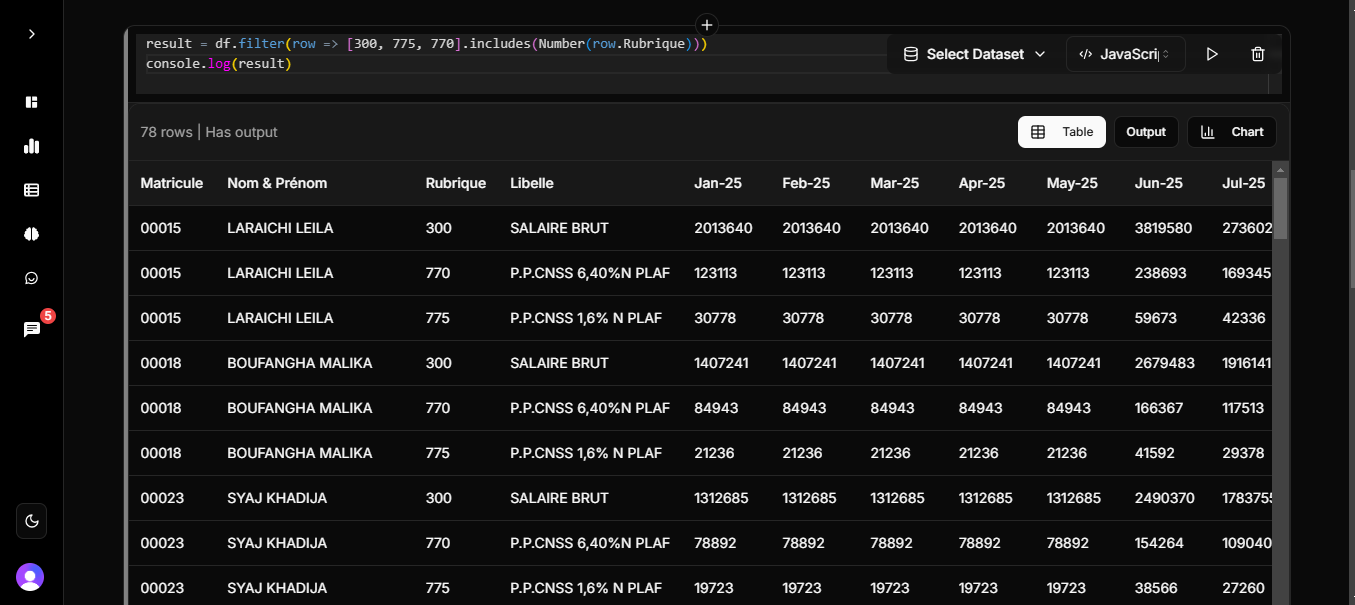Open the bar chart analytics sidebar icon
Viewport: 1355px width, 605px height.
[x=31, y=146]
